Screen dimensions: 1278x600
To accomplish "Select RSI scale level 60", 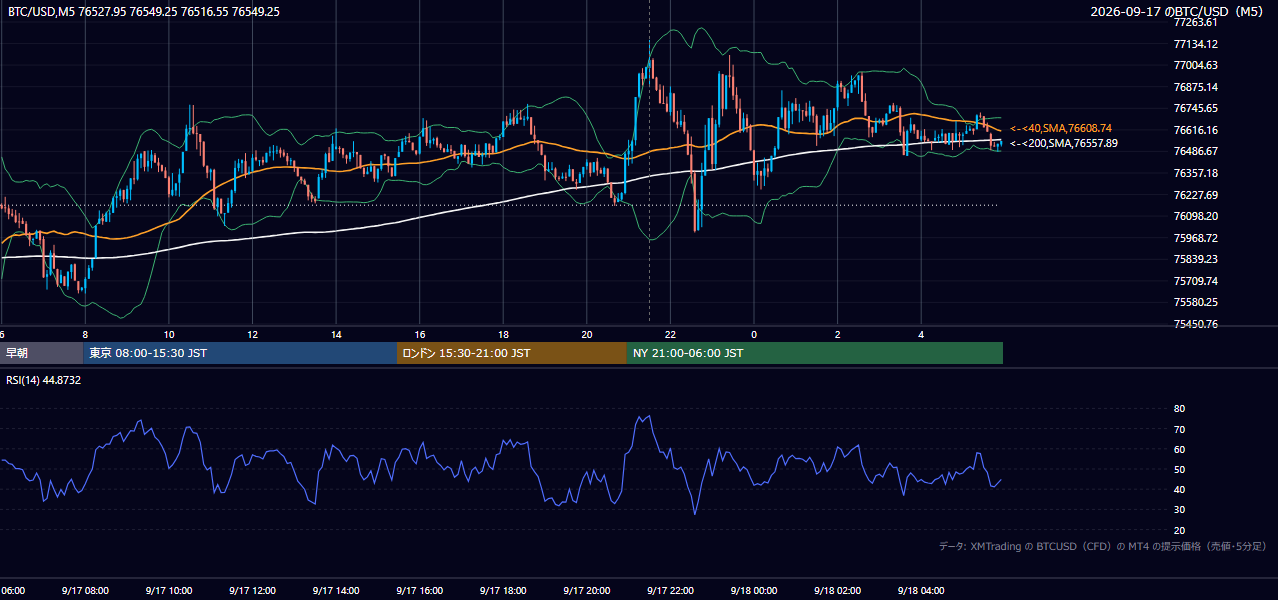I will [1179, 449].
